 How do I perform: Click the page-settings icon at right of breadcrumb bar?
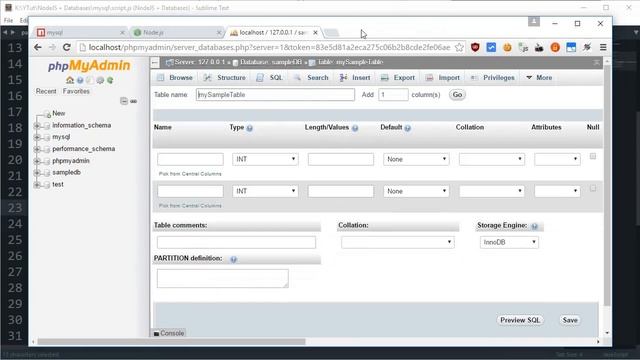click(597, 62)
